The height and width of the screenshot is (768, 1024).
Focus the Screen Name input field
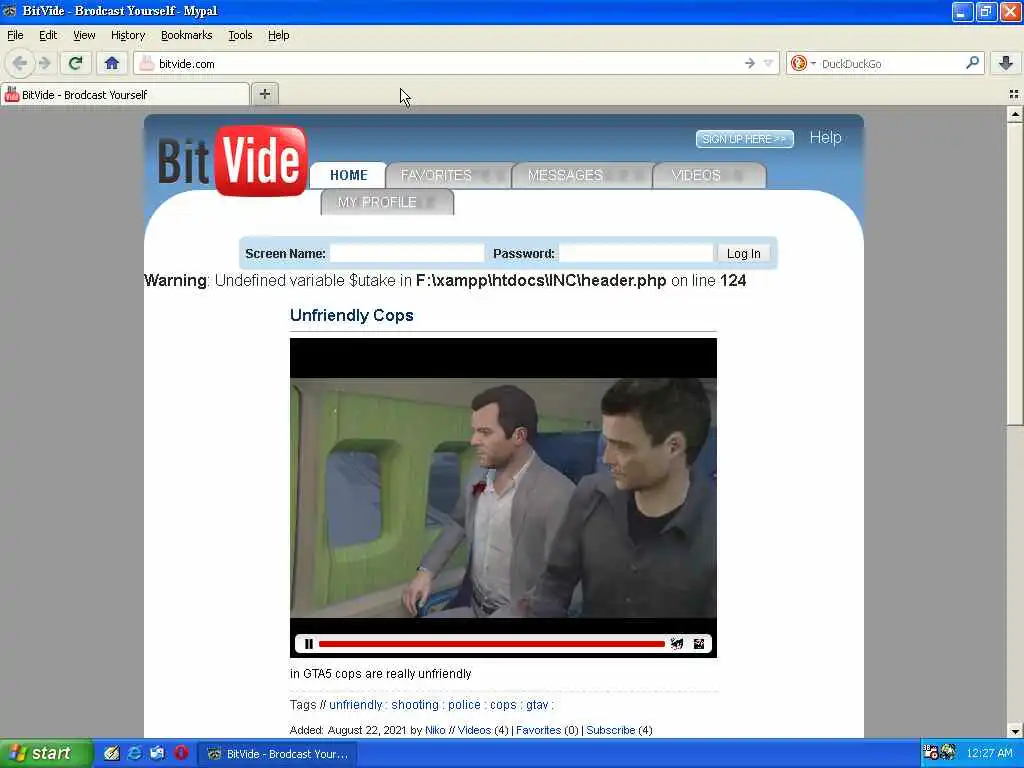[407, 253]
